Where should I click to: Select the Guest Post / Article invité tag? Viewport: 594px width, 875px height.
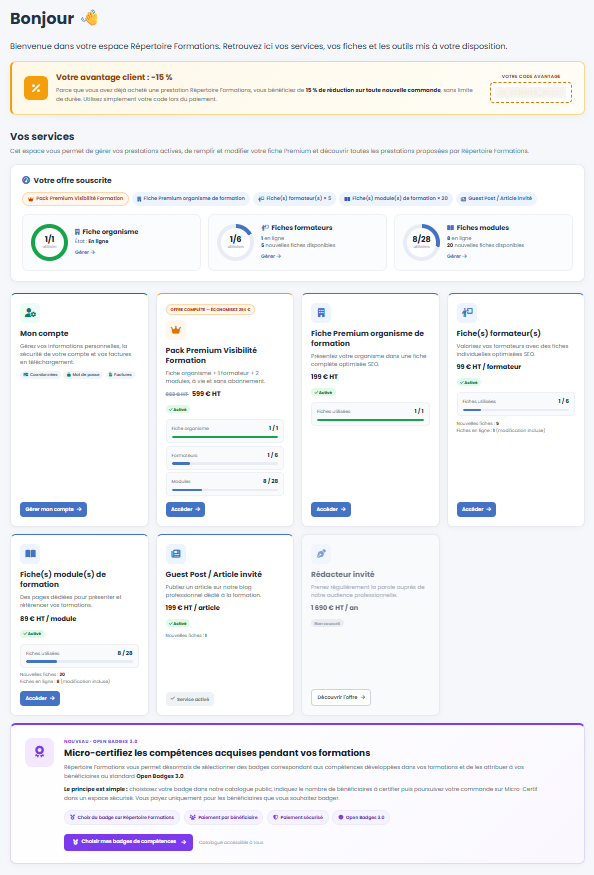[496, 199]
